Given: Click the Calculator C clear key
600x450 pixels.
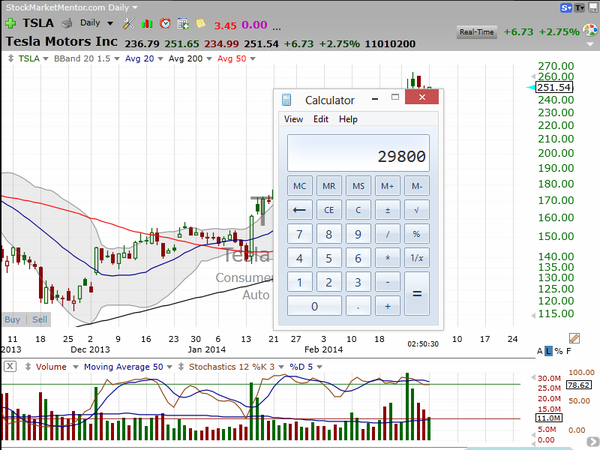Looking at the screenshot, I should pyautogui.click(x=358, y=210).
